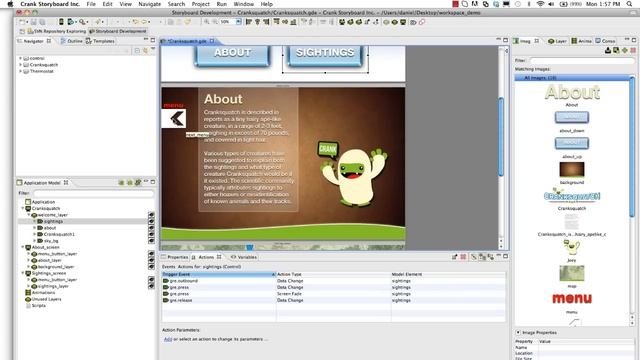Collapse the About_screen node in model tree
This screenshot has height=360, width=640.
coord(23,247)
